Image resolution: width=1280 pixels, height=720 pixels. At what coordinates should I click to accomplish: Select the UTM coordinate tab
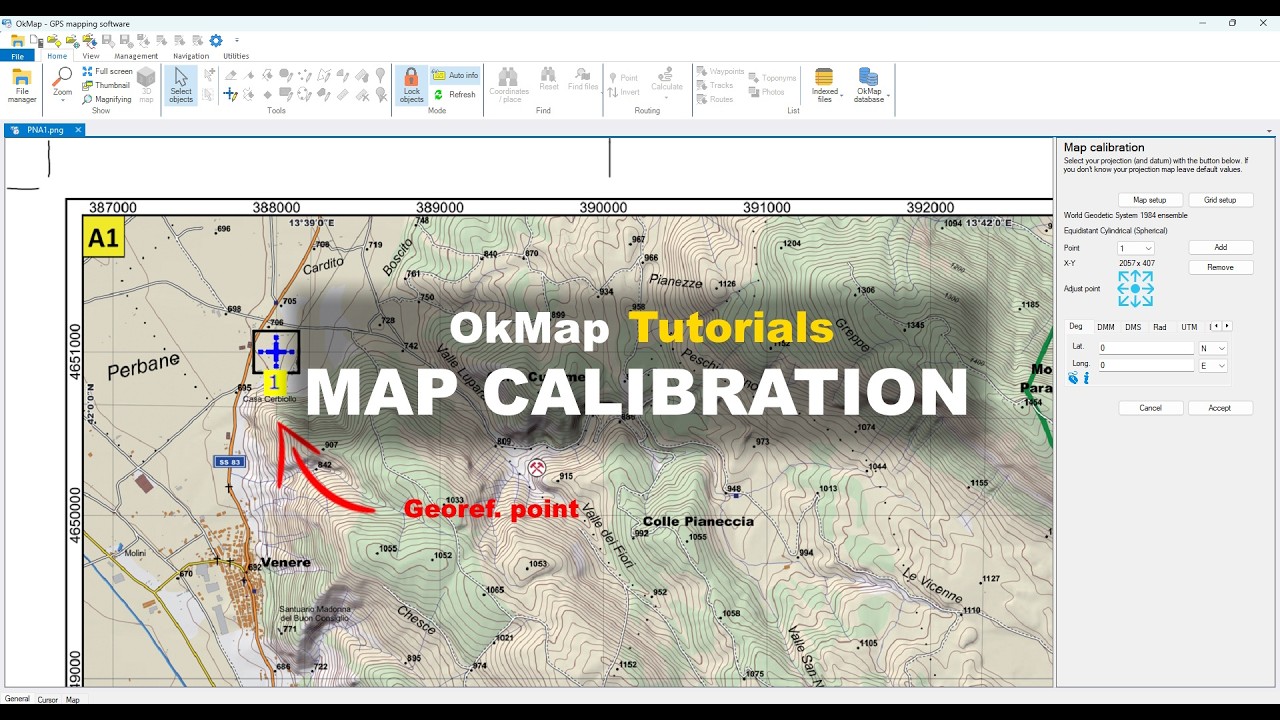[x=1189, y=327]
